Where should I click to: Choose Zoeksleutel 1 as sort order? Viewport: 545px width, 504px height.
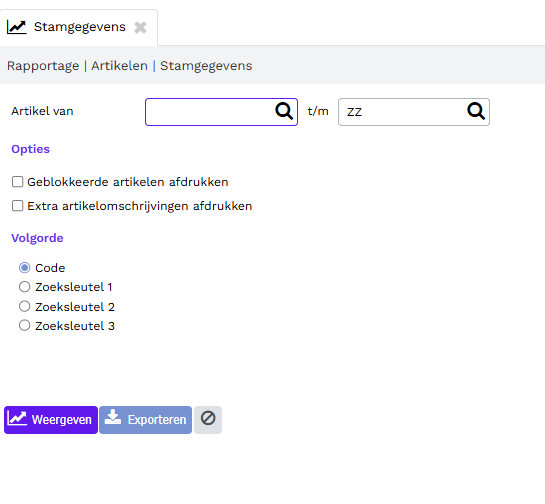(24, 287)
